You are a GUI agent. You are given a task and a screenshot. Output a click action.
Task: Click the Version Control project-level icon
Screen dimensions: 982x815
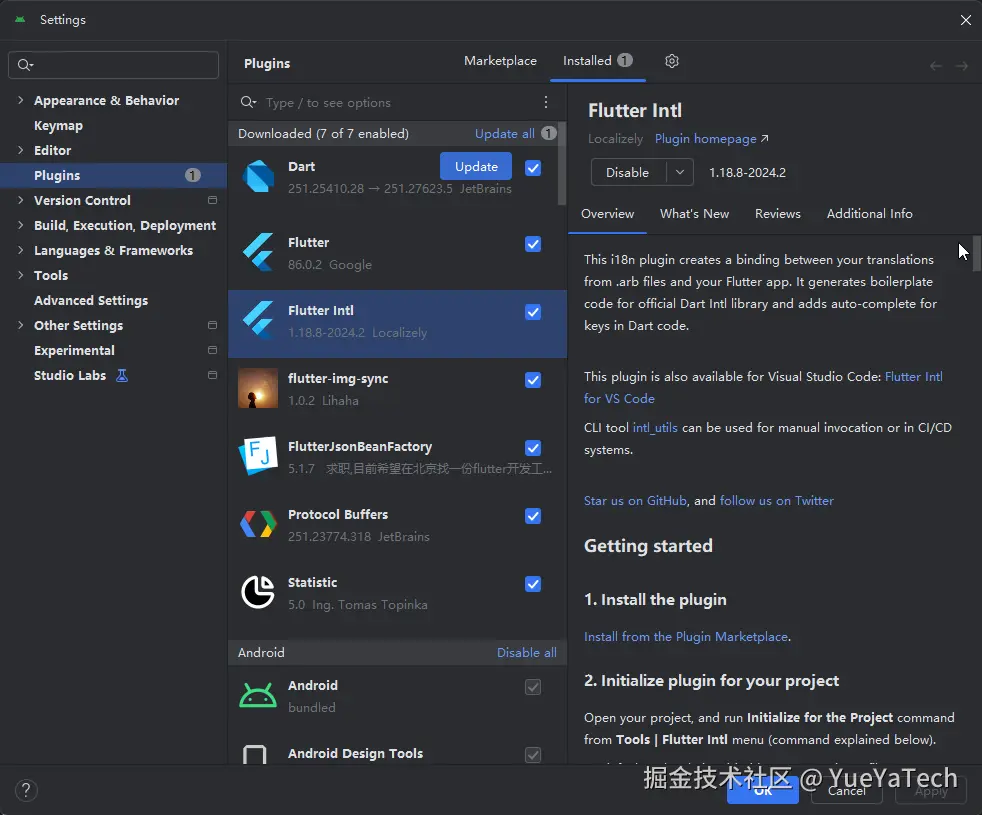[212, 200]
